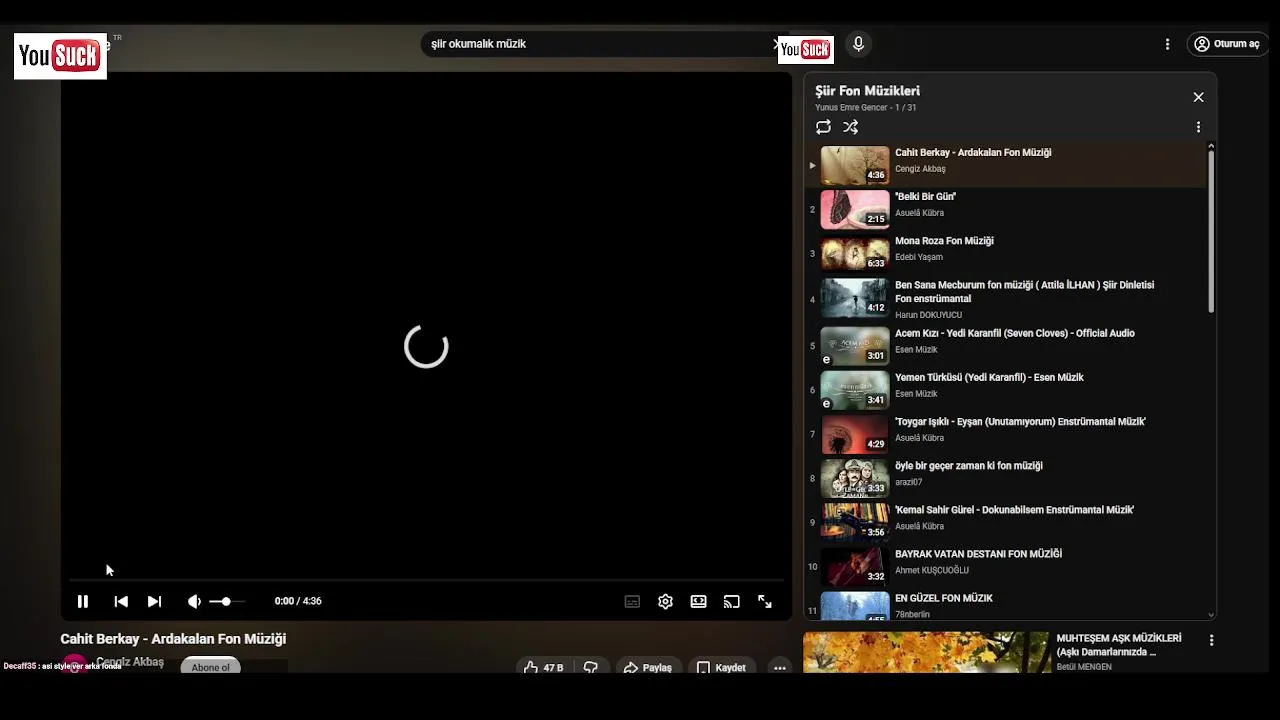This screenshot has width=1280, height=720.
Task: Switch to theater mode
Action: coord(698,601)
